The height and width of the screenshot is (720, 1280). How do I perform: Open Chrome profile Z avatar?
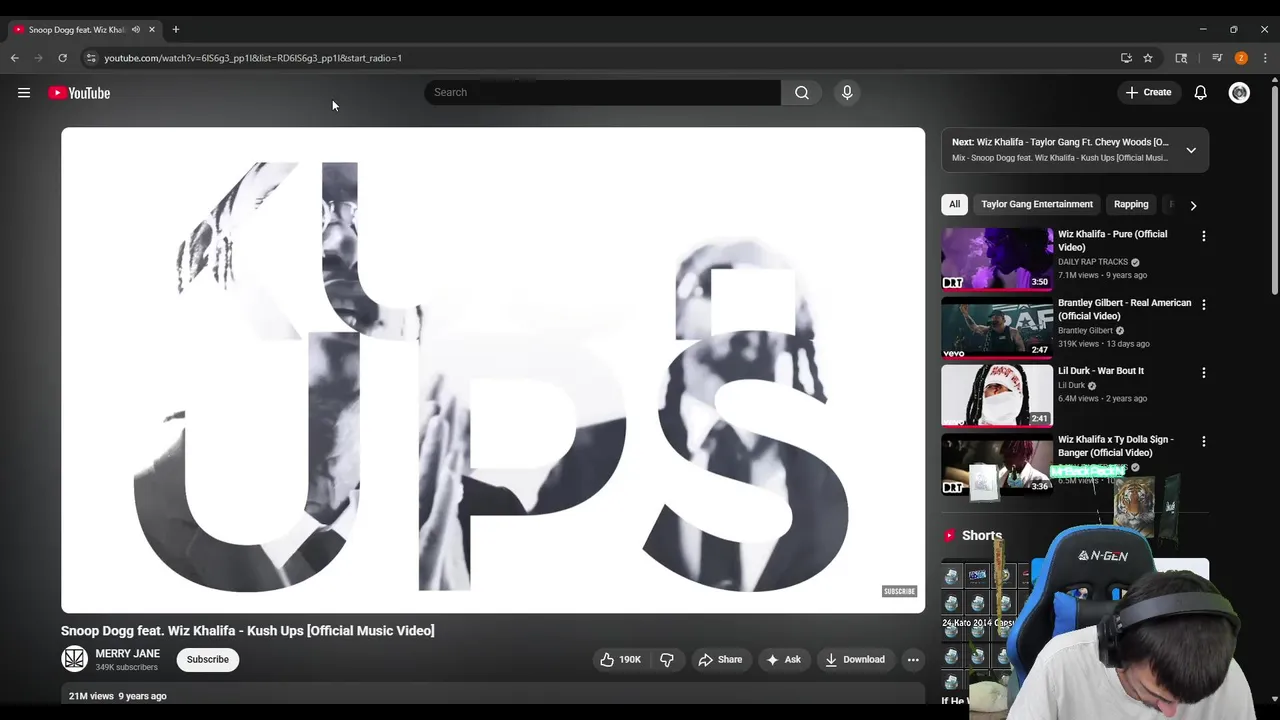pos(1241,58)
